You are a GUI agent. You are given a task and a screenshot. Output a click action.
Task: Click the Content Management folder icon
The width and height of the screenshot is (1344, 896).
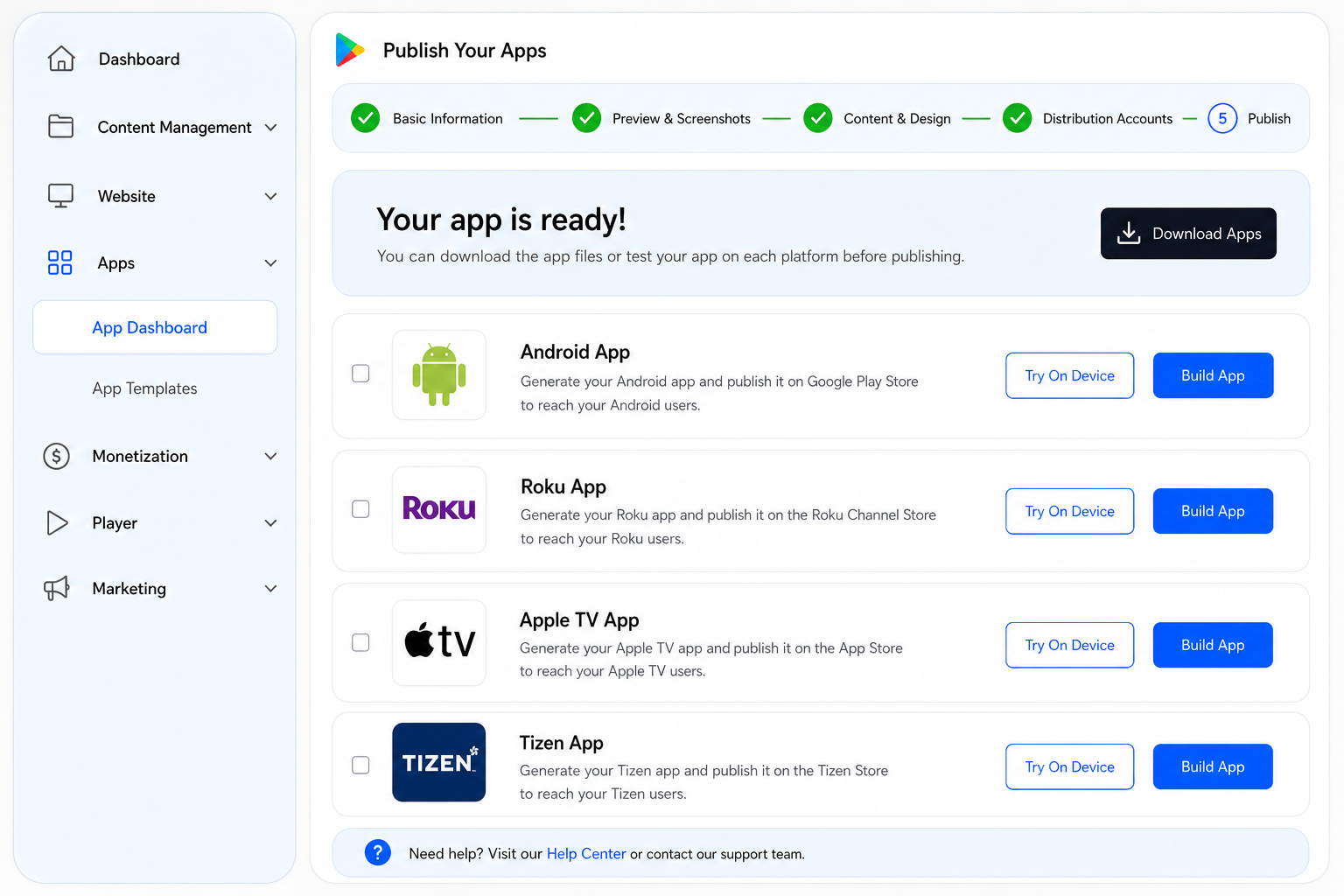click(x=60, y=127)
